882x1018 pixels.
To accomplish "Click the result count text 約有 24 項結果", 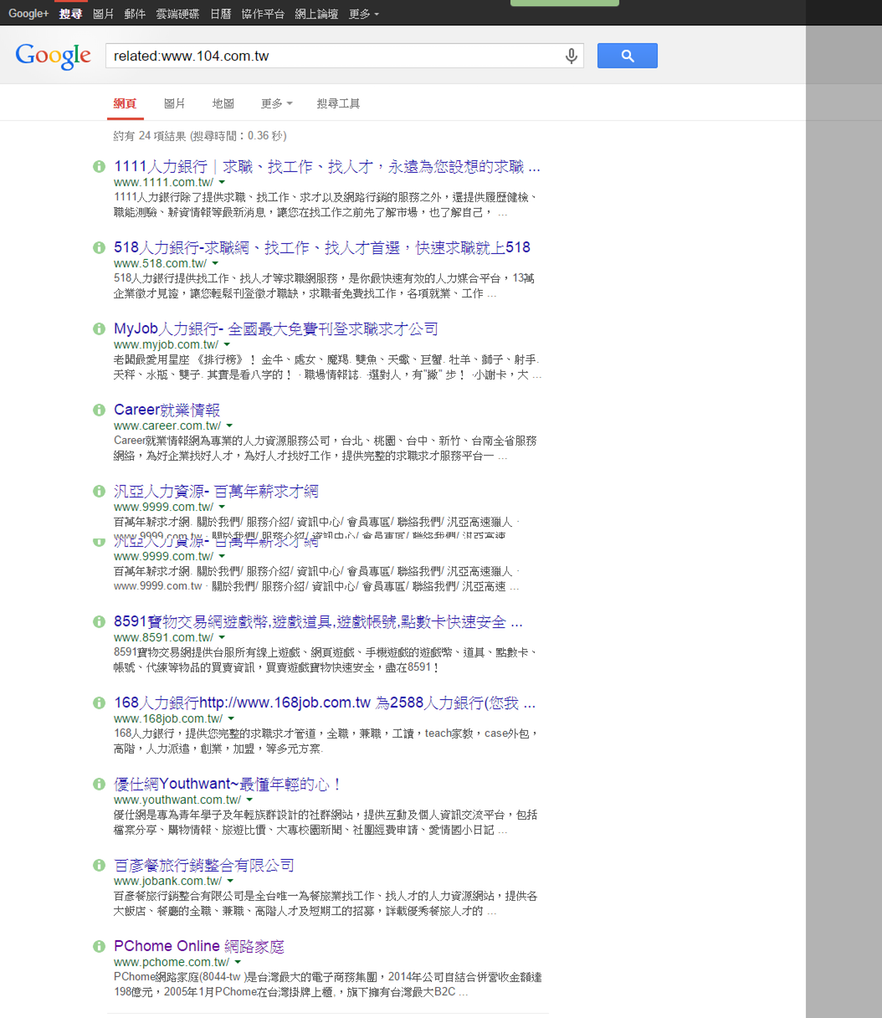I will click(149, 136).
